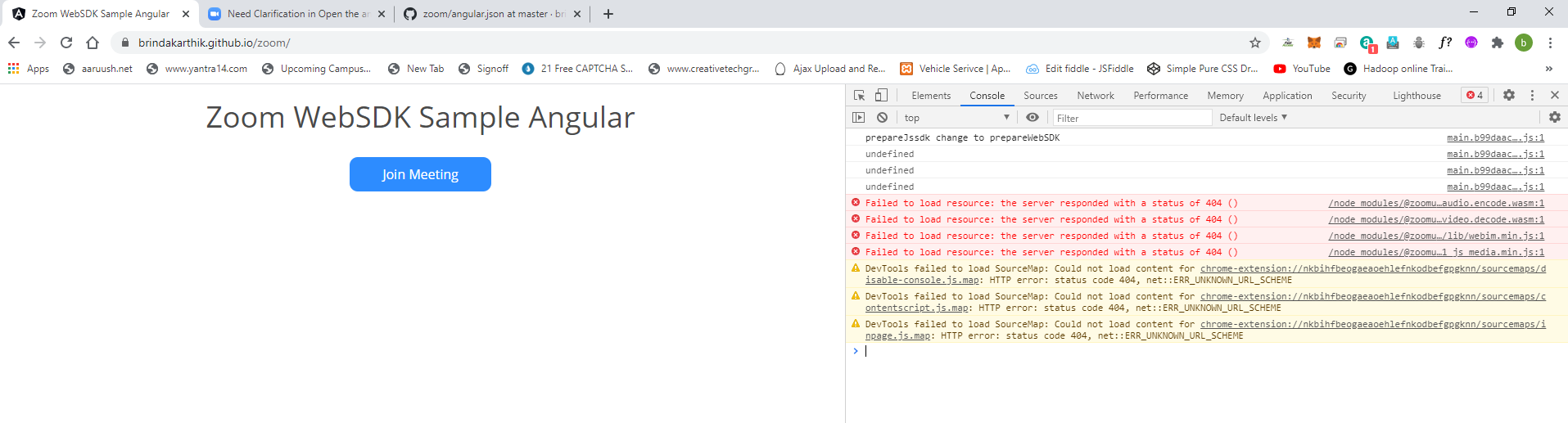Open a new tab with plus button
This screenshot has height=423, width=1568.
608,14
